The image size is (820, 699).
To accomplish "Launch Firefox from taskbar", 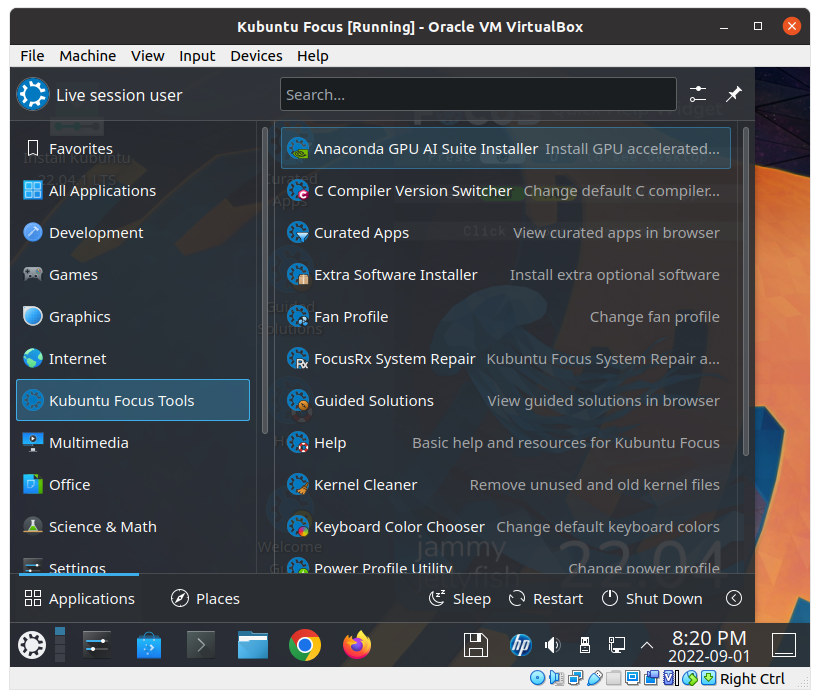I will tap(357, 645).
